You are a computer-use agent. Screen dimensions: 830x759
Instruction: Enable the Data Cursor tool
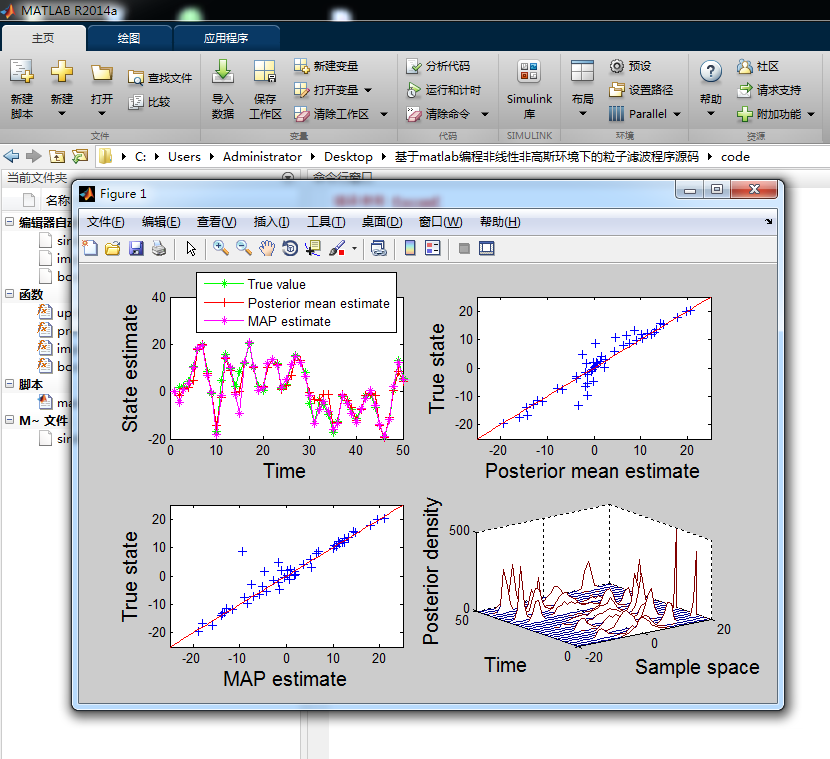313,248
